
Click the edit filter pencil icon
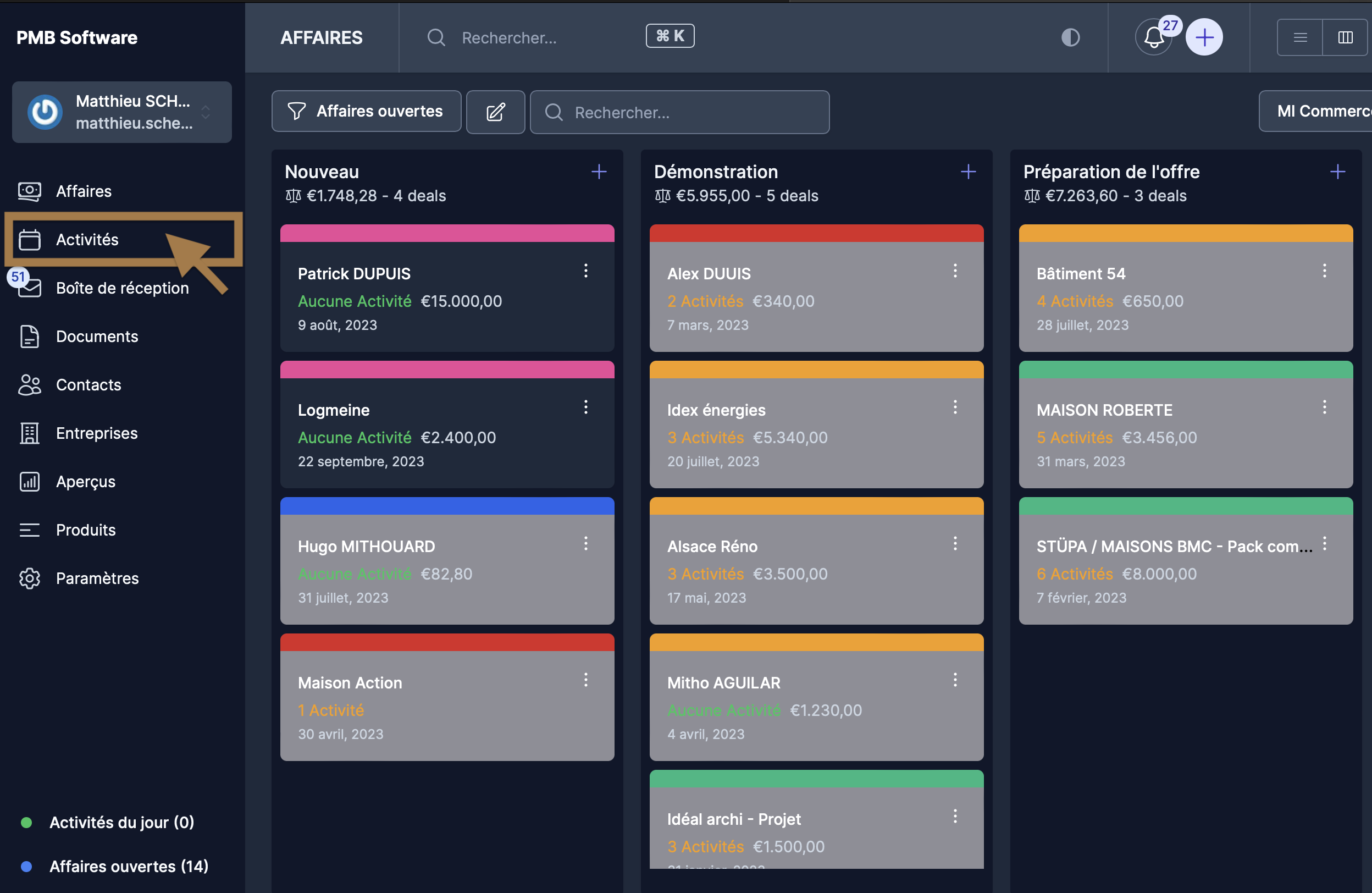pyautogui.click(x=495, y=112)
